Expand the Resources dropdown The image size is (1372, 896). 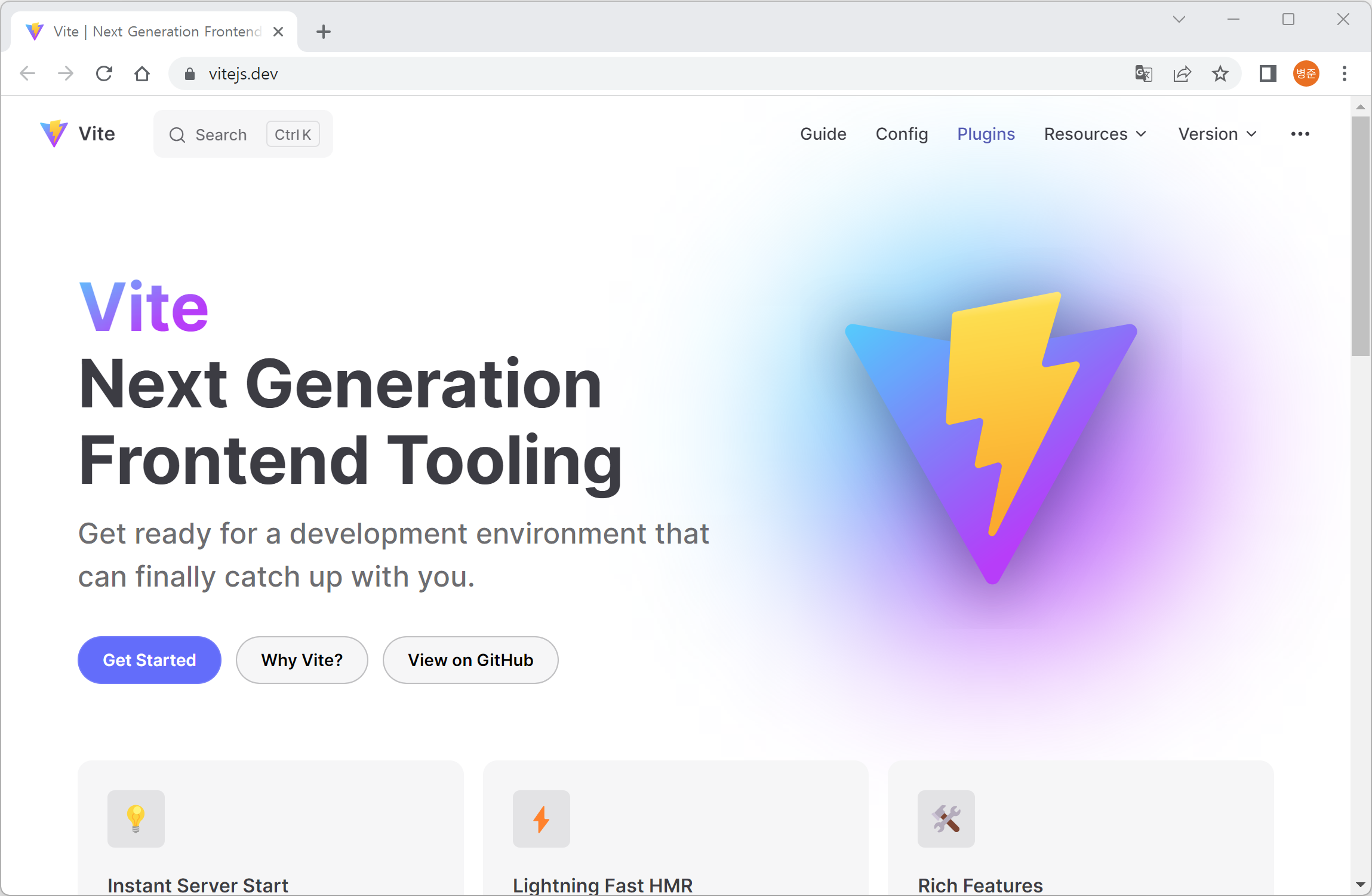[x=1095, y=134]
